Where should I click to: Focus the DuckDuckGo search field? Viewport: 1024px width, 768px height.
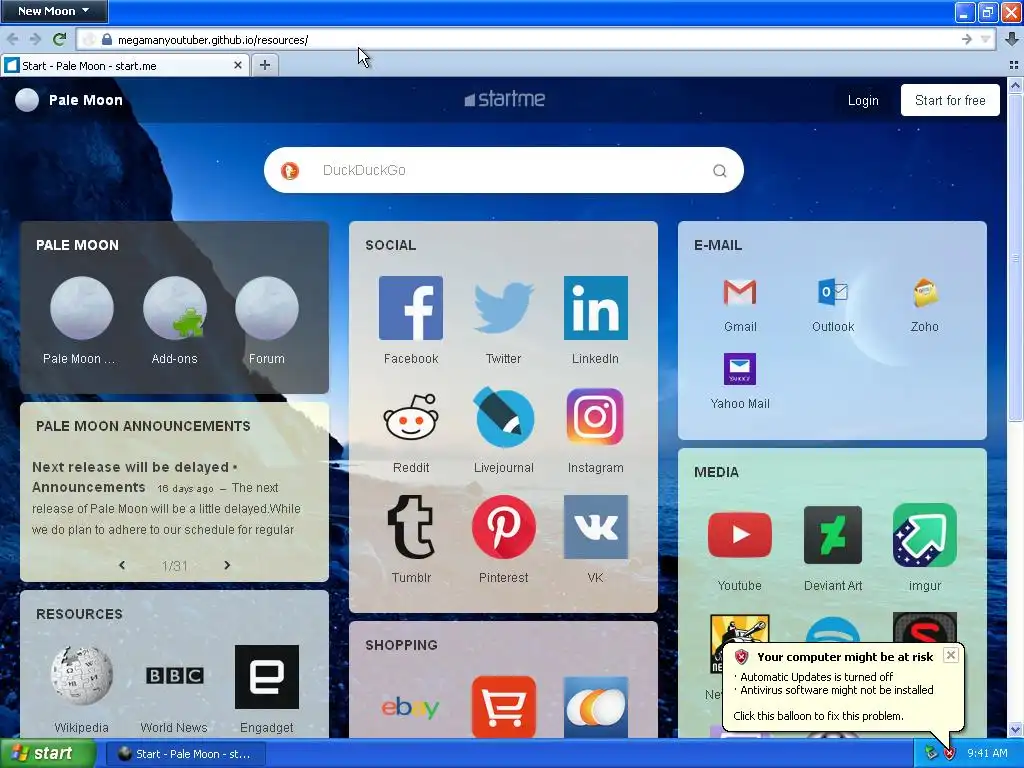pyautogui.click(x=504, y=170)
